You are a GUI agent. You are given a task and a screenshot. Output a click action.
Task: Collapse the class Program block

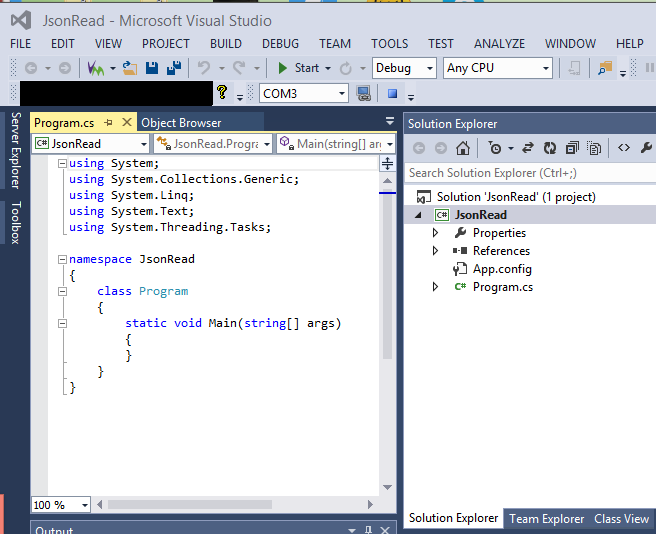pos(62,291)
